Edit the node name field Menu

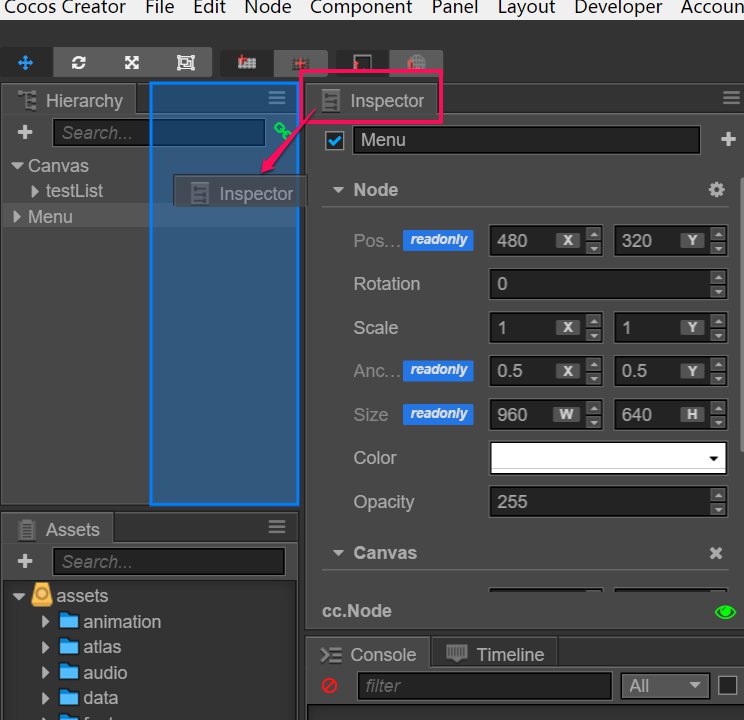(526, 140)
